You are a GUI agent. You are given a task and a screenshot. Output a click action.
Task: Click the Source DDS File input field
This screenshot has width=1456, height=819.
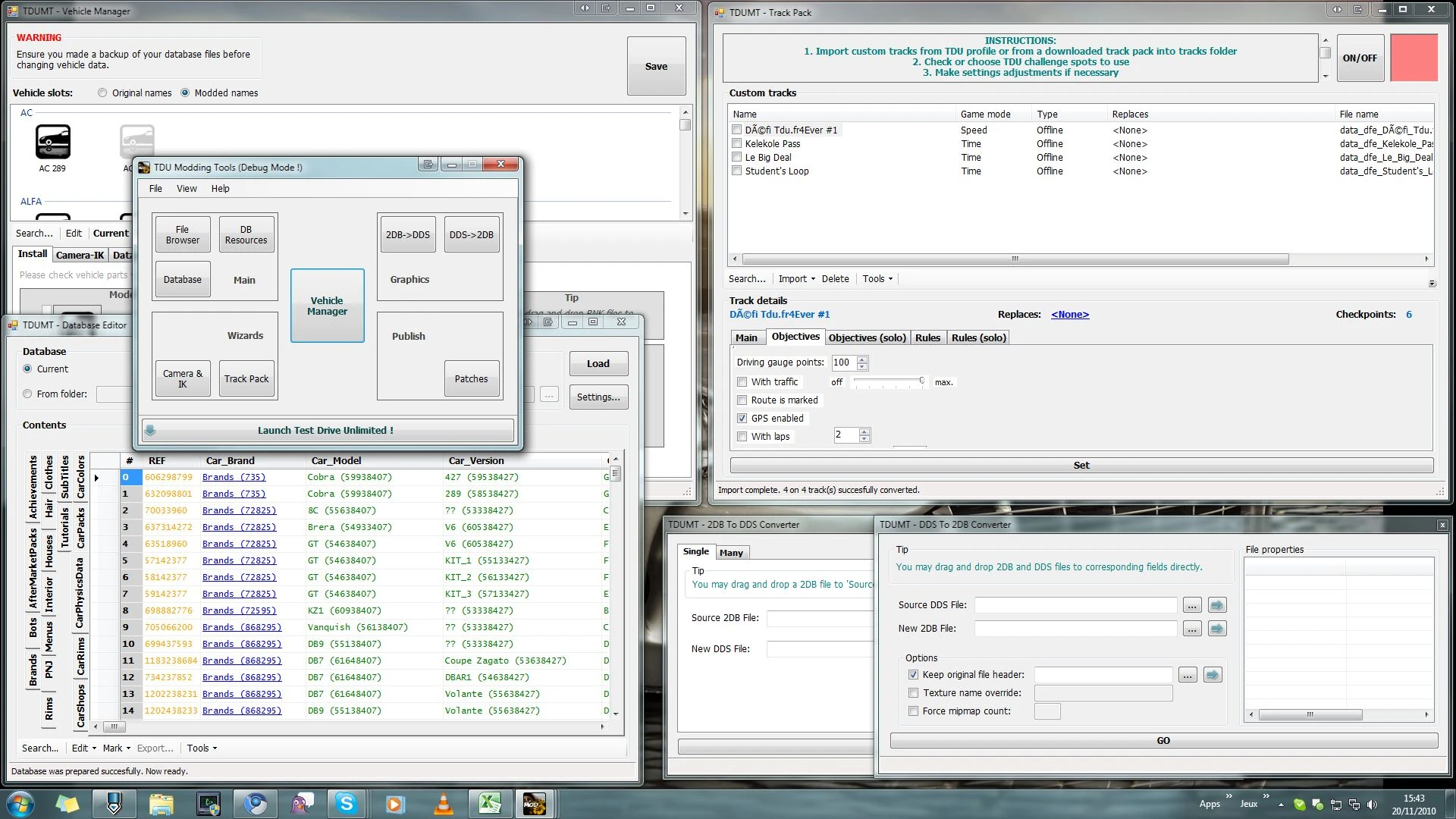1075,605
